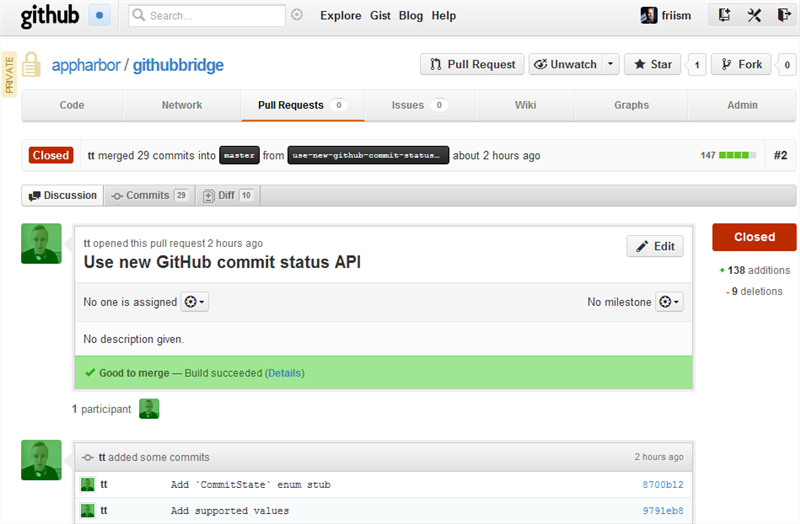Open the Explore link

[341, 16]
